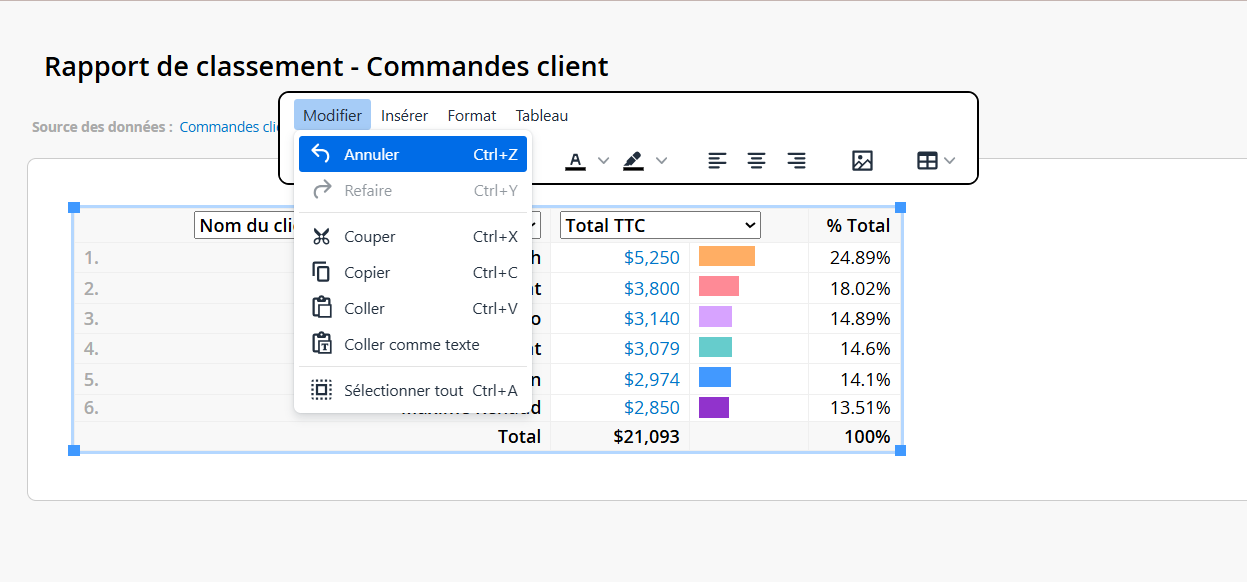Viewport: 1247px width, 582px height.
Task: Click rank number 4. in table
Action: tap(91, 348)
